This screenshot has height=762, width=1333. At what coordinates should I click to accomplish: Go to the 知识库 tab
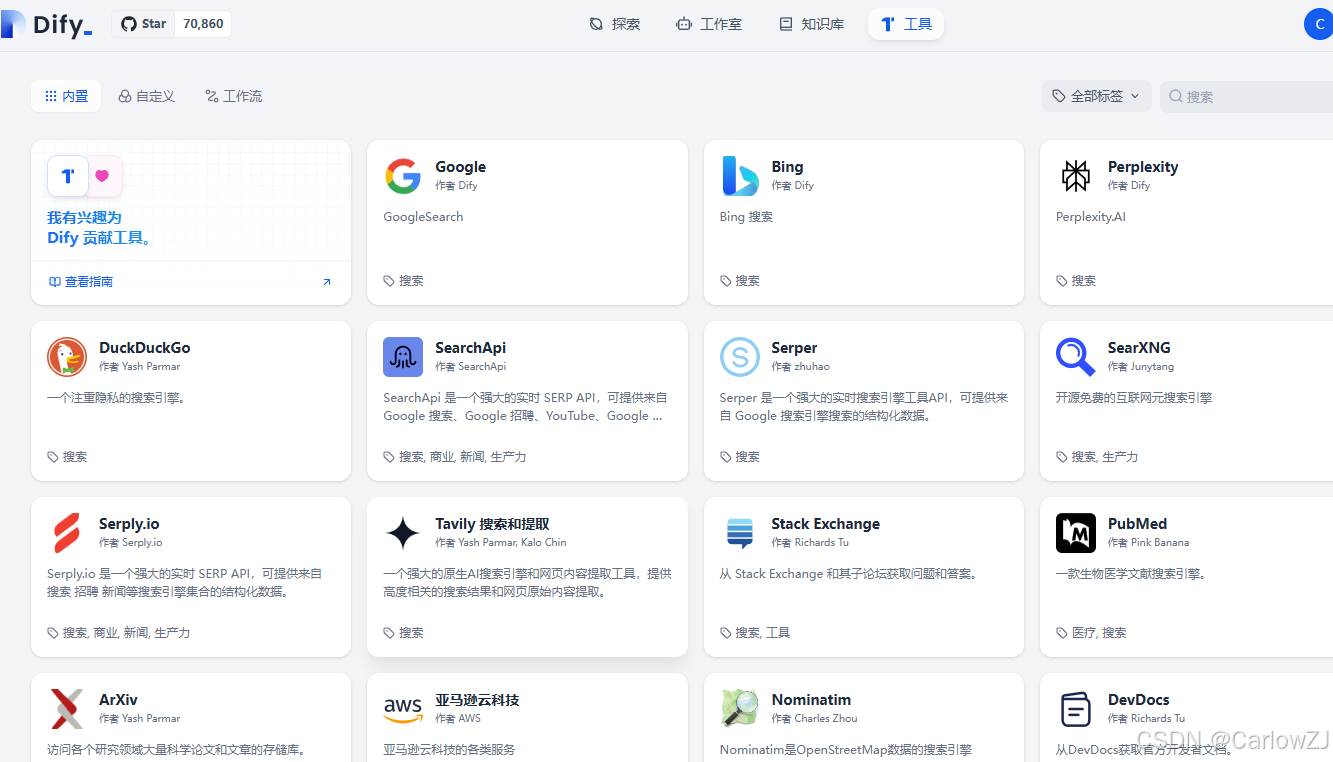(x=811, y=24)
